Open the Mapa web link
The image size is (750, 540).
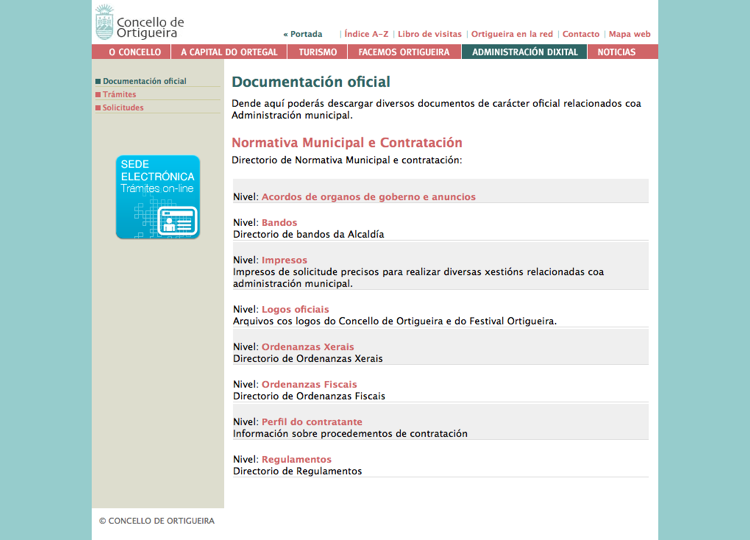pyautogui.click(x=629, y=34)
